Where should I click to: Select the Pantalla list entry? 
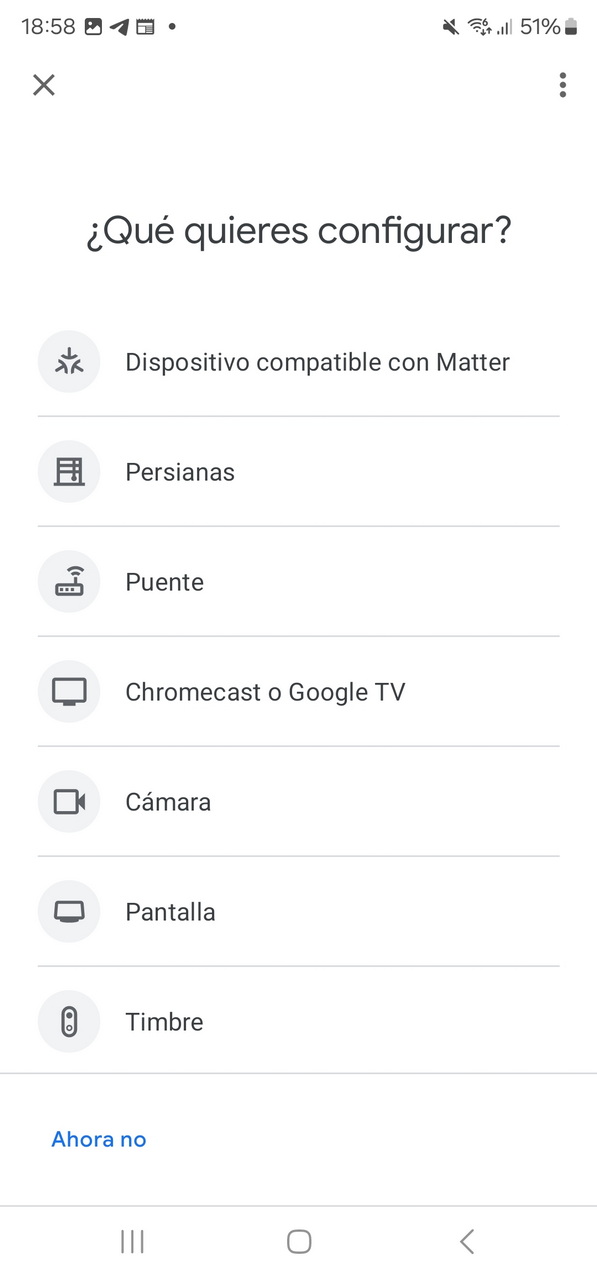[298, 912]
